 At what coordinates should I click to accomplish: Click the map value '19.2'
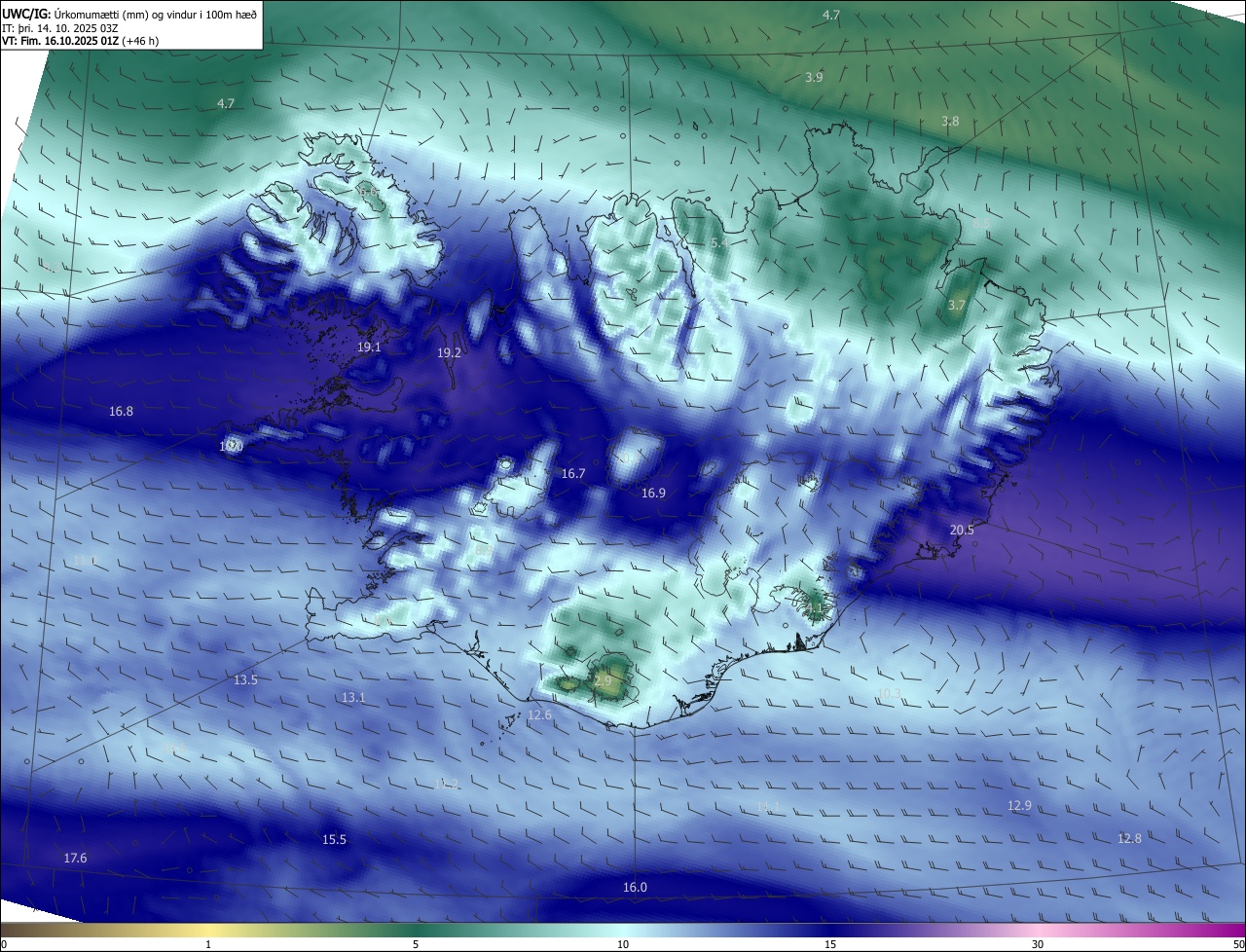click(449, 353)
